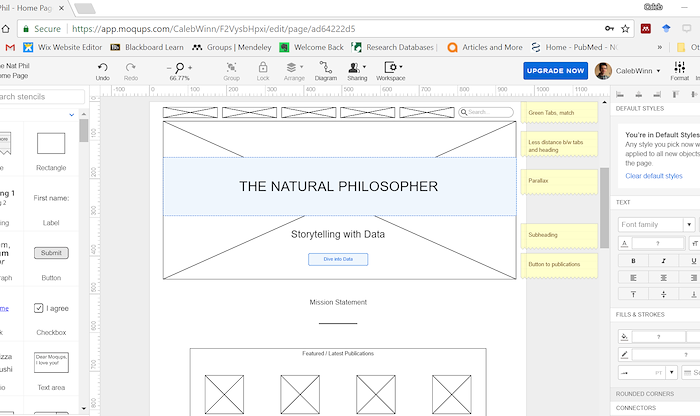Open the zoom magnifier control
Viewport: 700px width, 416px height.
coord(179,68)
